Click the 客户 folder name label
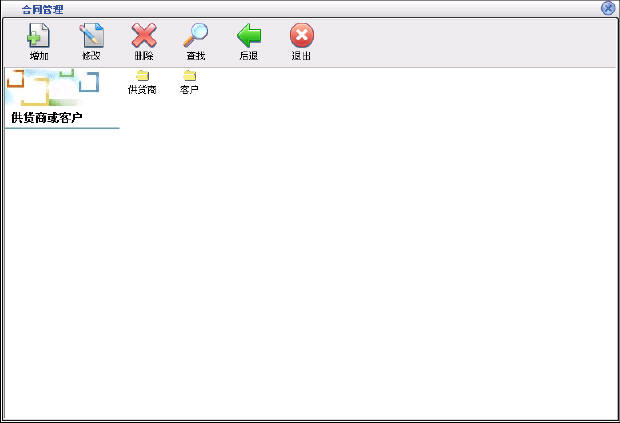This screenshot has height=423, width=620. coord(189,90)
